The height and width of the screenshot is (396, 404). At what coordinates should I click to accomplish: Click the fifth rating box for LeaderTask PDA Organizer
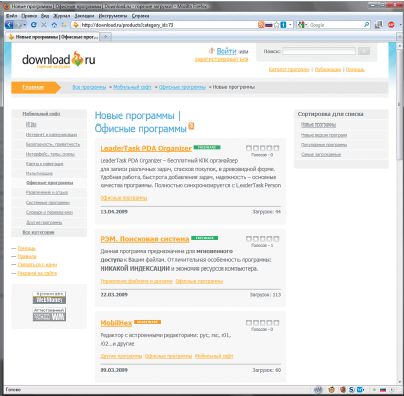point(276,148)
